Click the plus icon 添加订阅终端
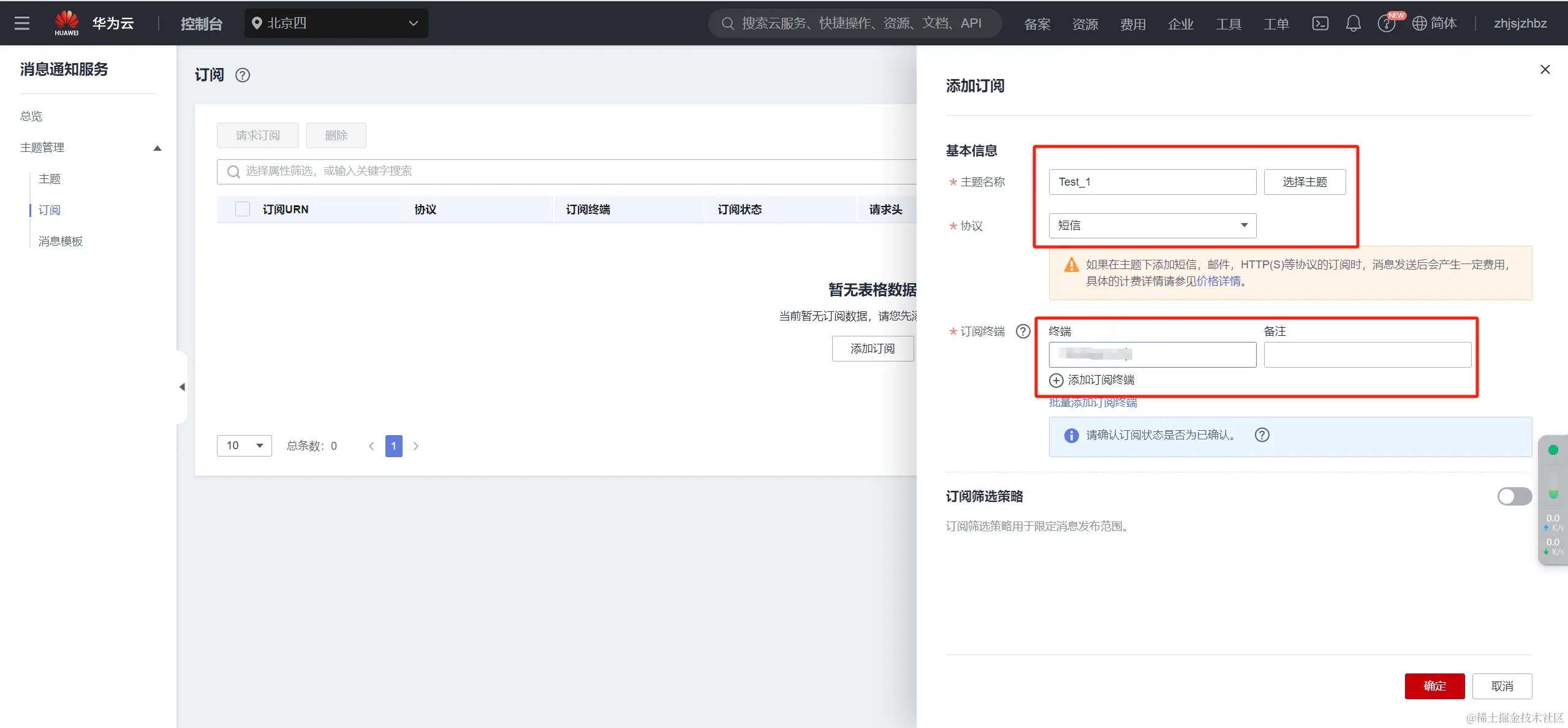The height and width of the screenshot is (728, 1568). pos(1056,381)
